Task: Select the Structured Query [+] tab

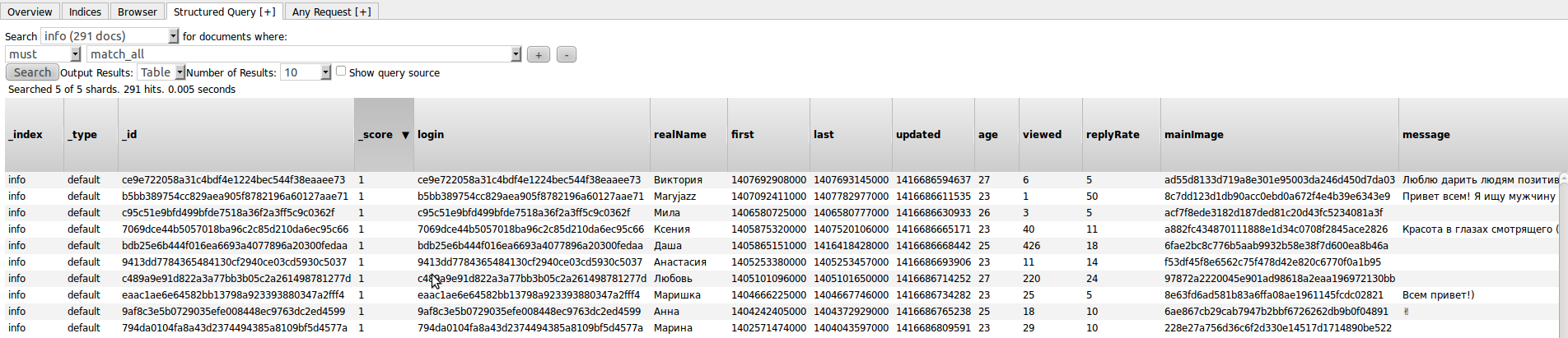Action: coord(225,12)
